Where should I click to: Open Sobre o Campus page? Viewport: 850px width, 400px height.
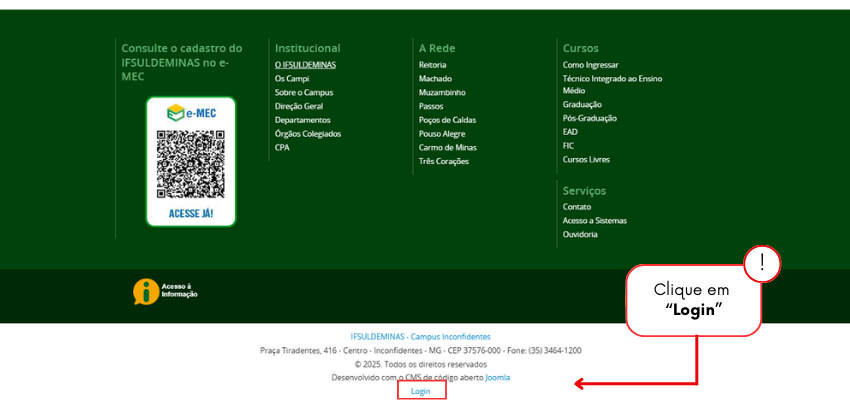coord(304,92)
